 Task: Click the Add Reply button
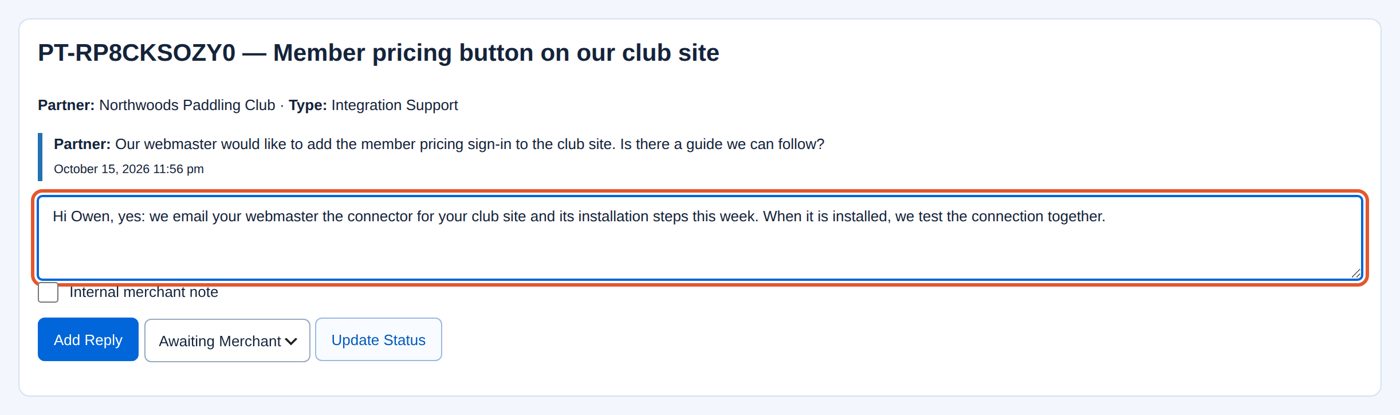click(88, 340)
